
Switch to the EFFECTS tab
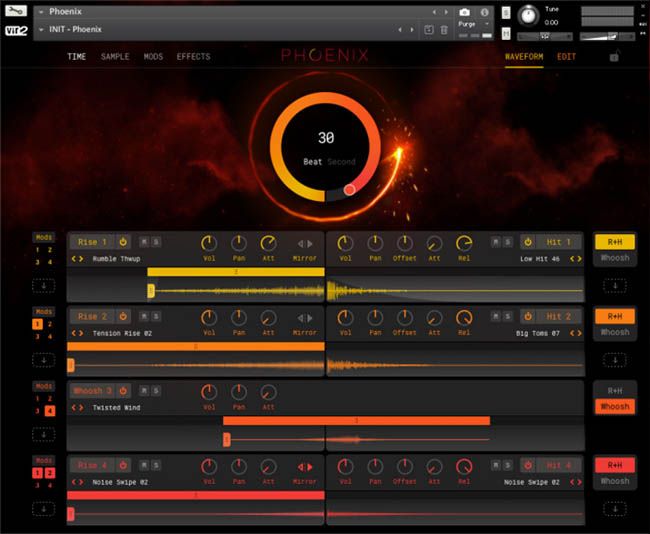(x=193, y=56)
